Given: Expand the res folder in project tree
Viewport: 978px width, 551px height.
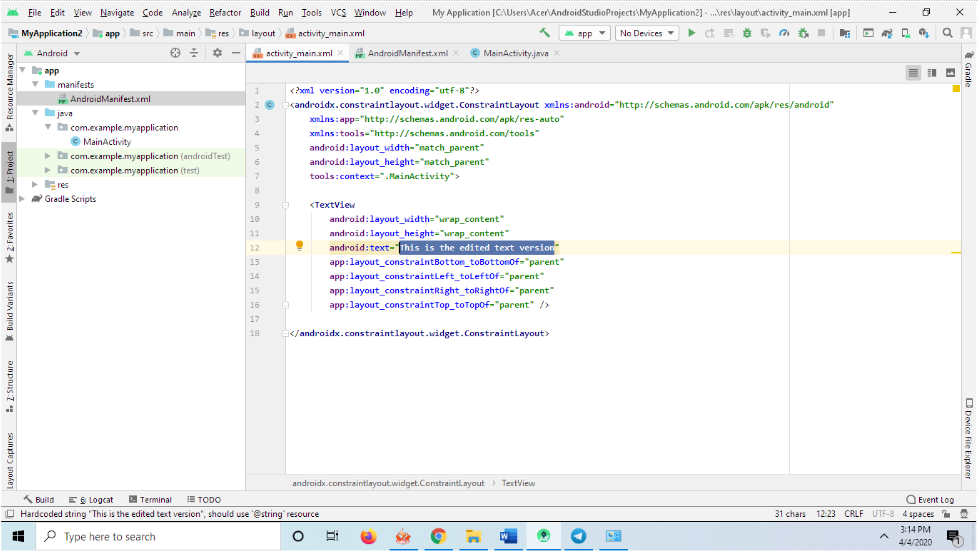Looking at the screenshot, I should 37,185.
